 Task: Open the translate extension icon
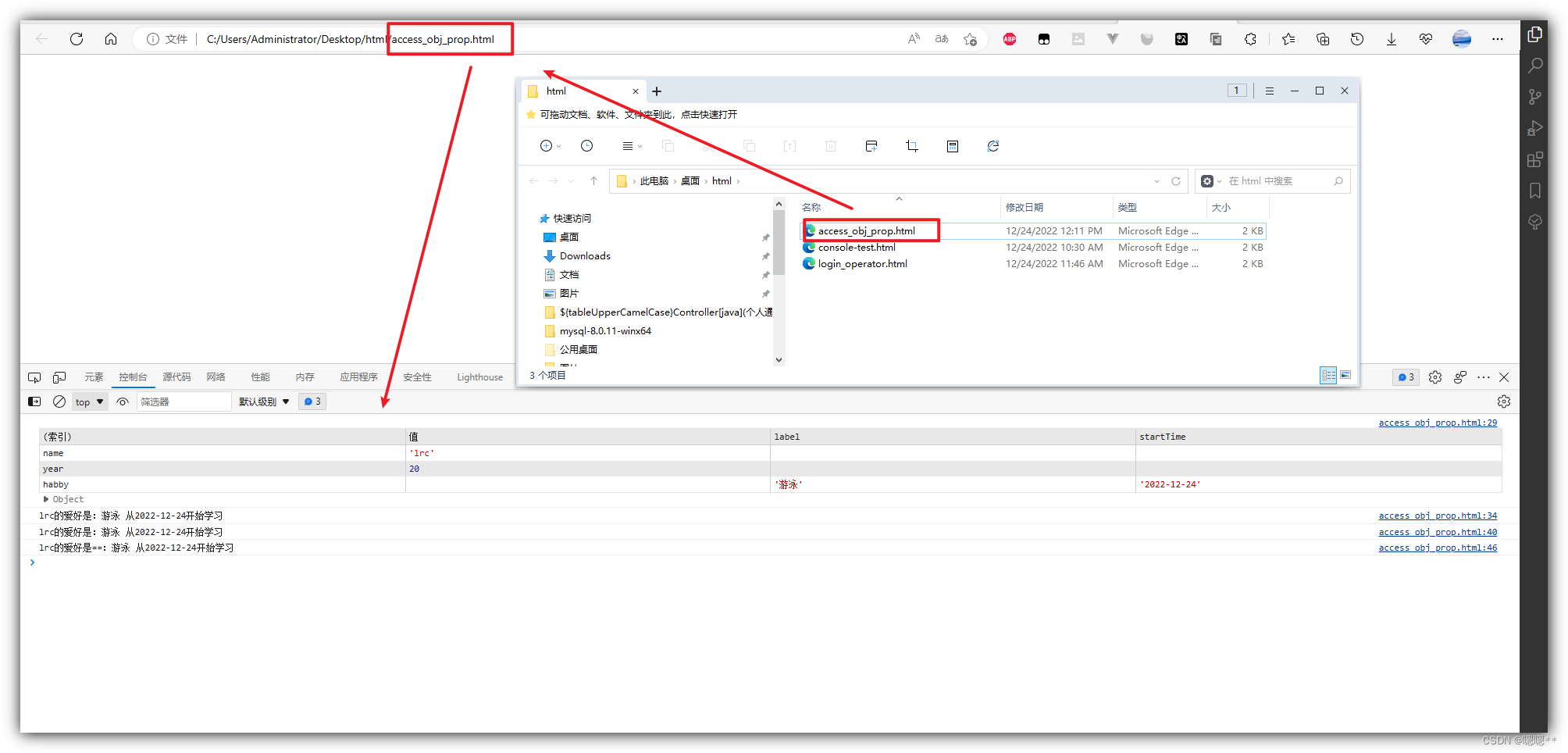tap(1181, 39)
